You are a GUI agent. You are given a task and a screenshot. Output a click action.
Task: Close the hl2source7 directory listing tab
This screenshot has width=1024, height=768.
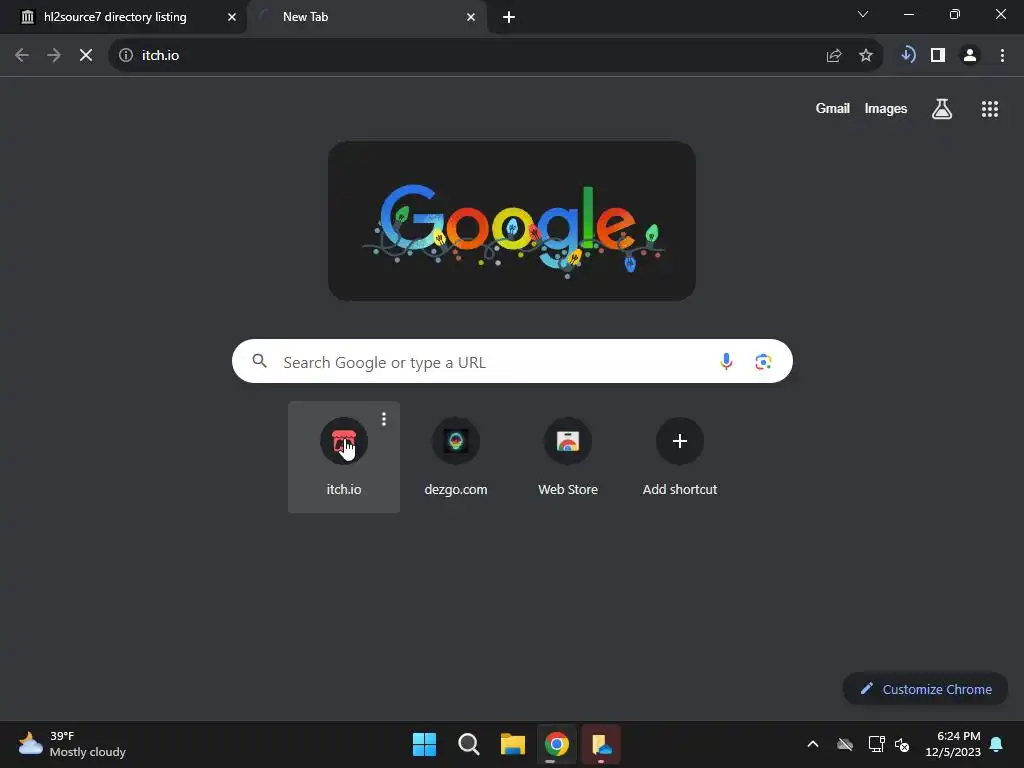click(231, 18)
